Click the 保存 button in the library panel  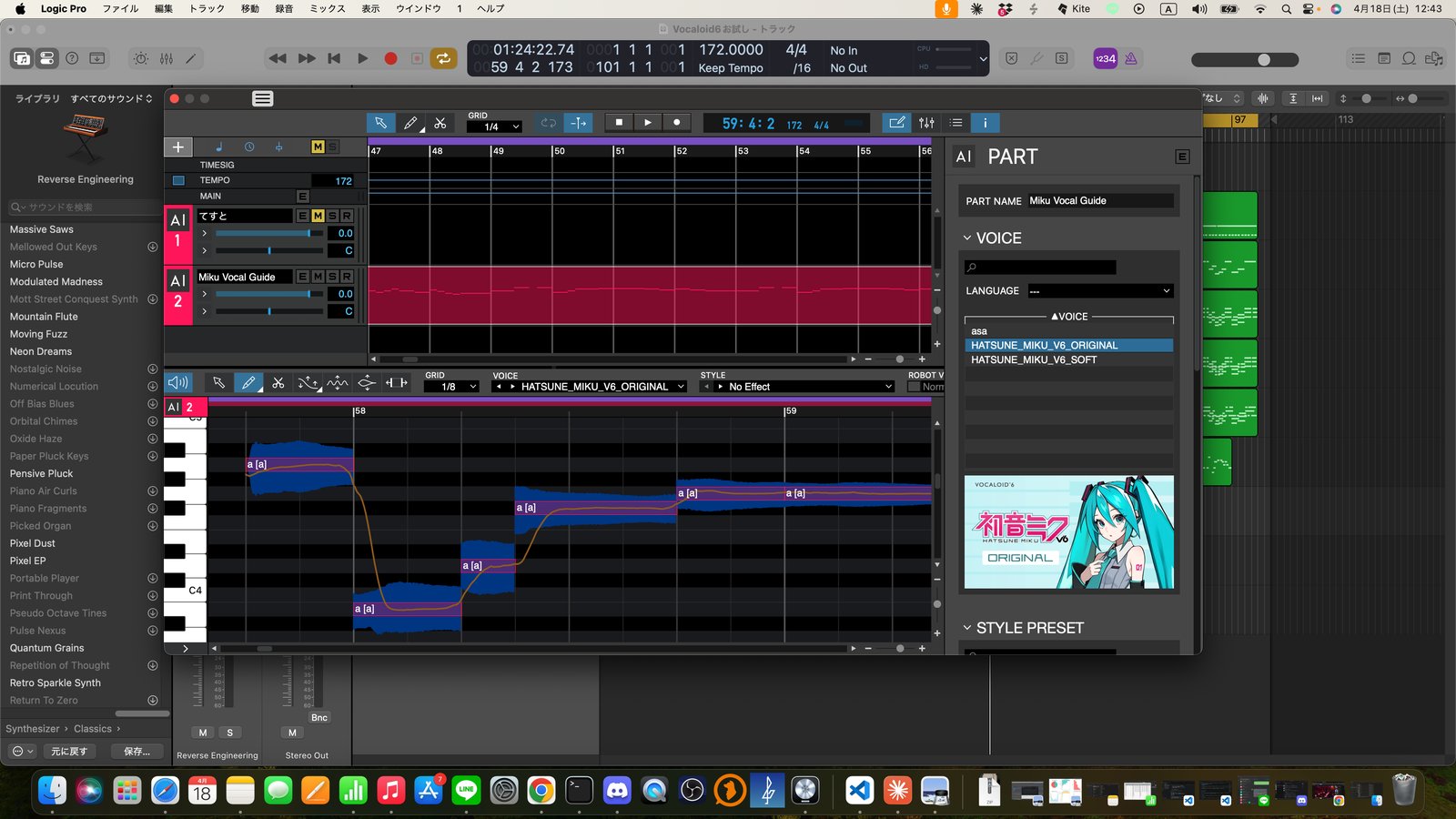click(x=136, y=751)
